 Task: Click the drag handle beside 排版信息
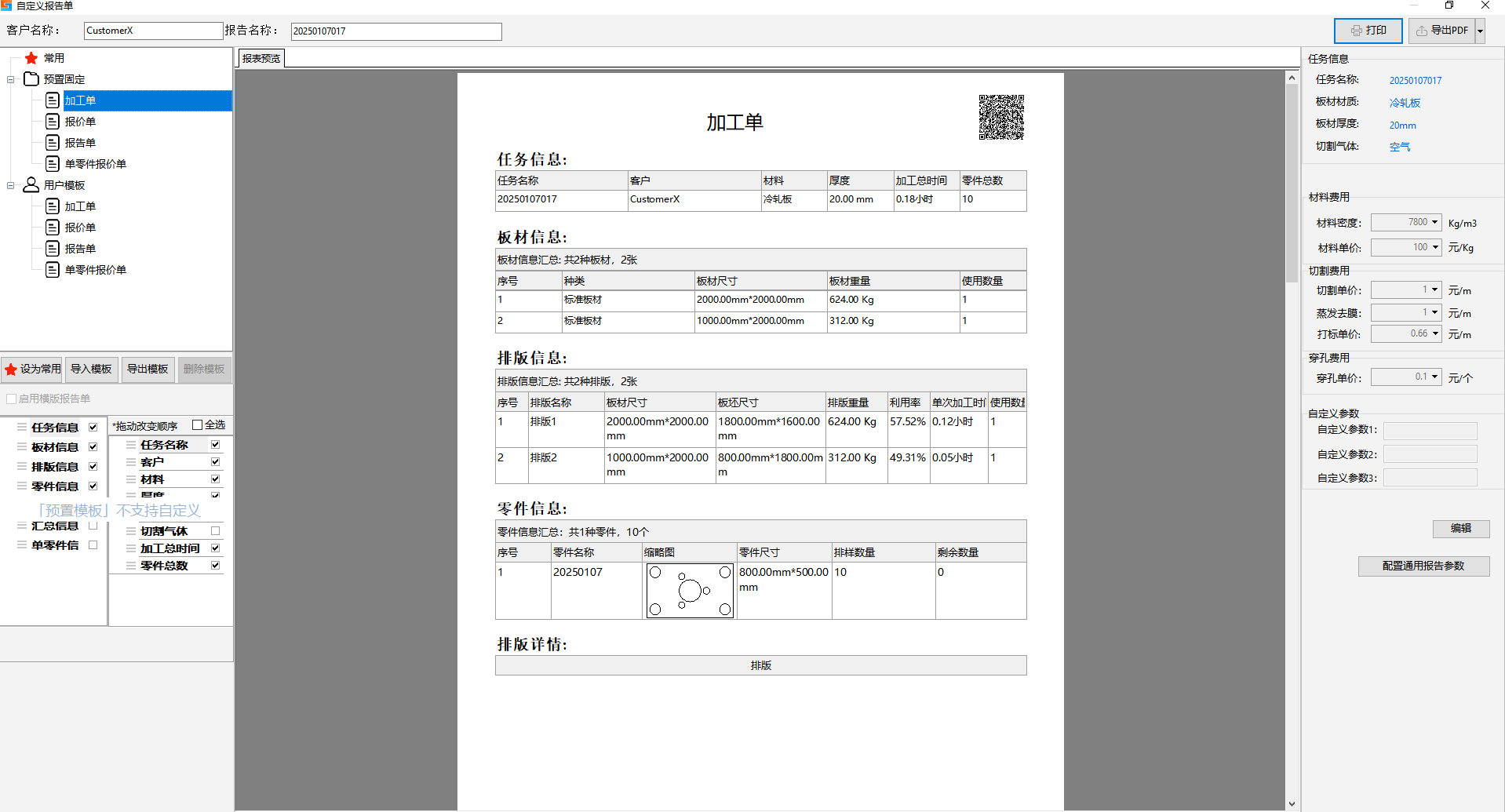[22, 467]
